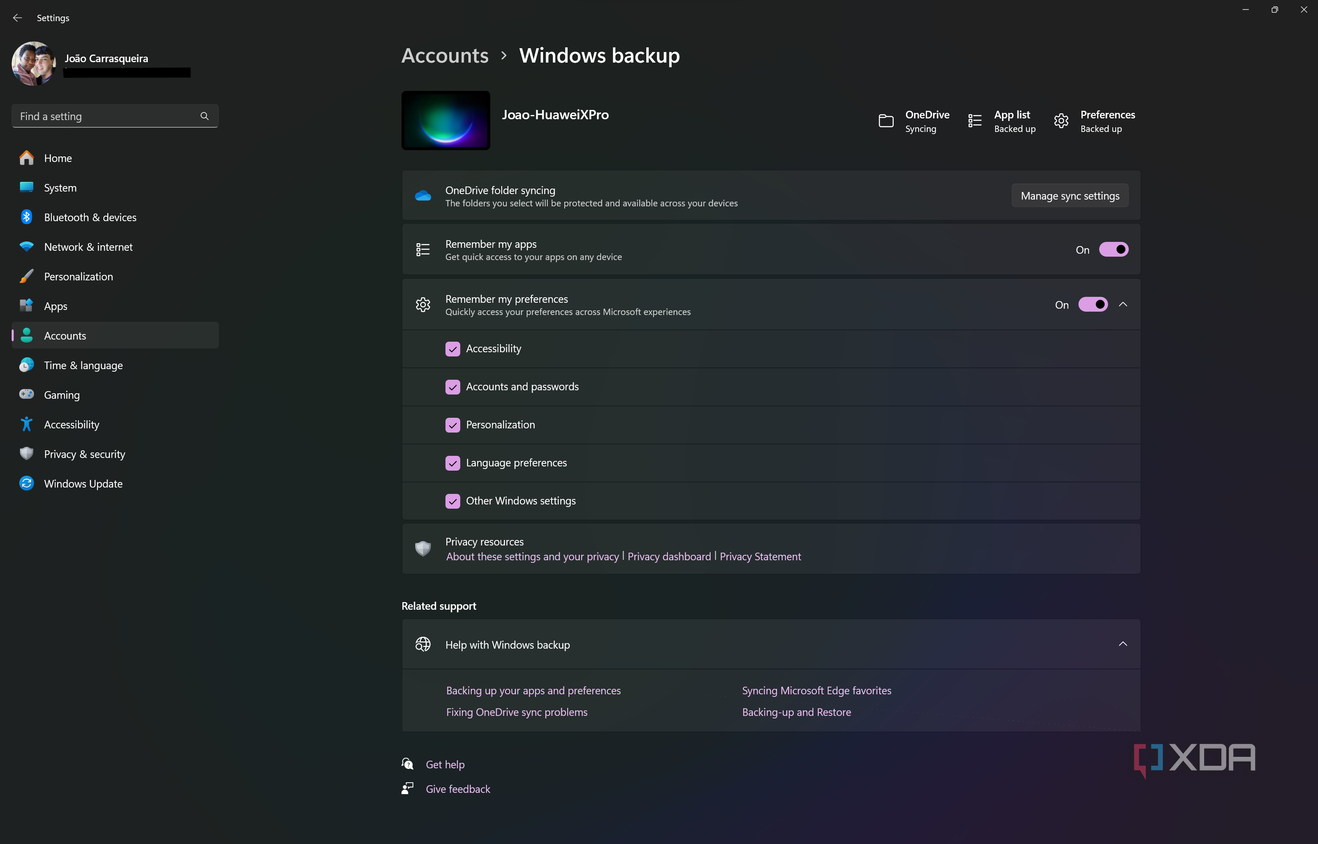This screenshot has width=1318, height=844.
Task: Turn off Remember my preferences toggle
Action: [1093, 305]
